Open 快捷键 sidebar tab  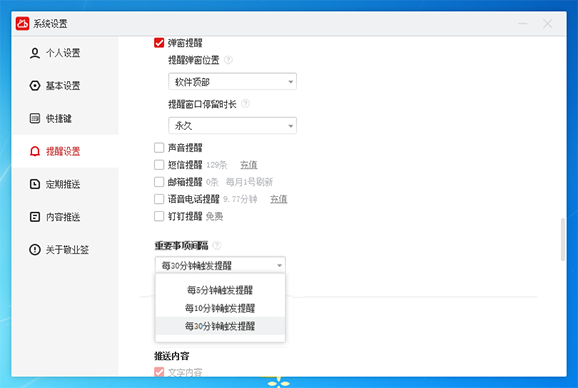(65, 119)
